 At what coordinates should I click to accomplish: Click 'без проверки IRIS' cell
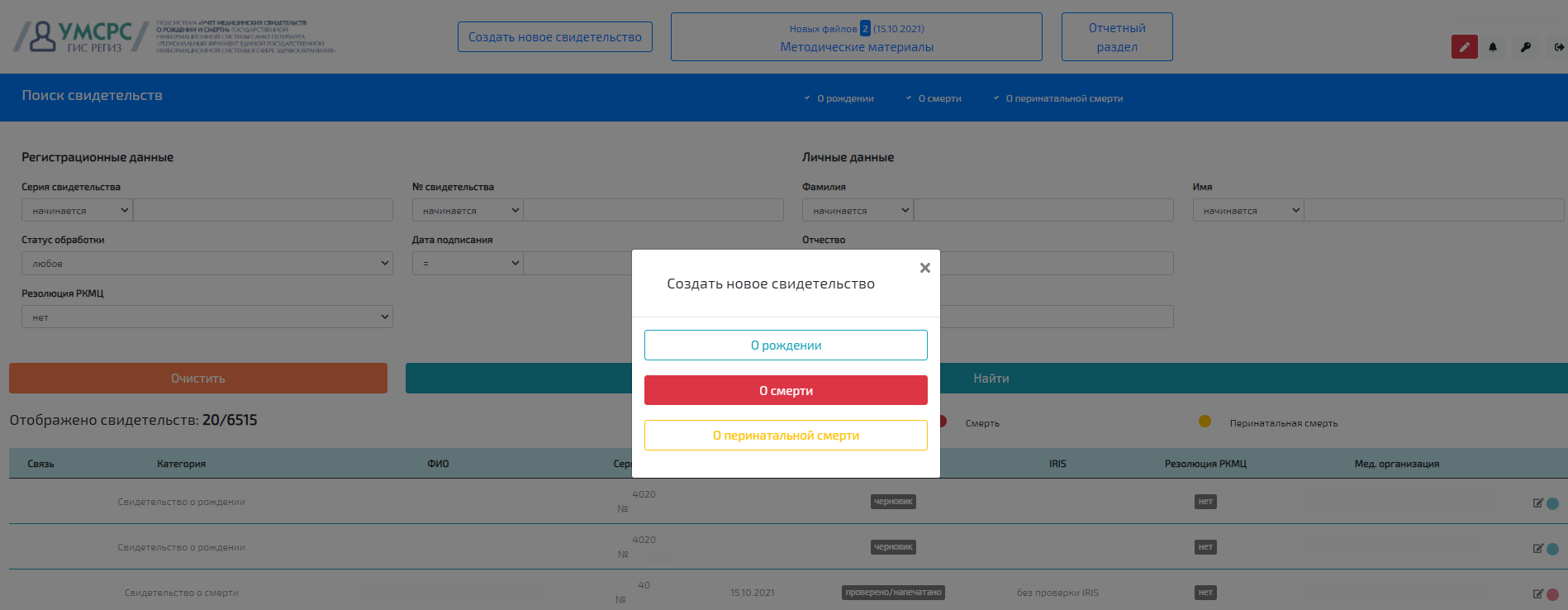click(x=1057, y=593)
